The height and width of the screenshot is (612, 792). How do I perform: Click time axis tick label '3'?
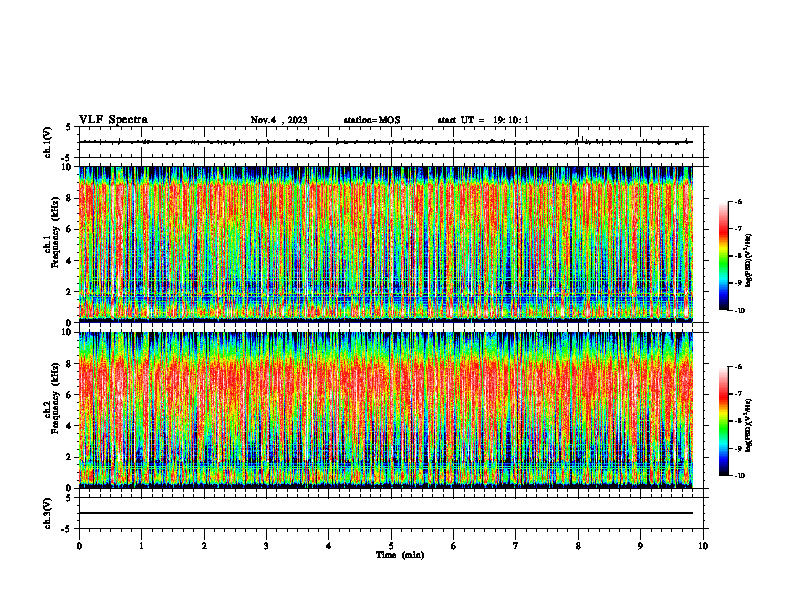pyautogui.click(x=266, y=546)
